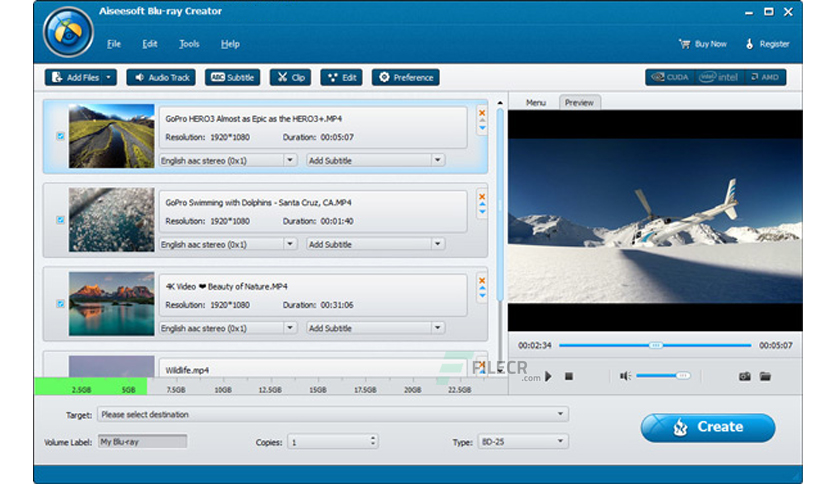Click the Create burn button
Image resolution: width=836 pixels, height=484 pixels.
coord(708,427)
